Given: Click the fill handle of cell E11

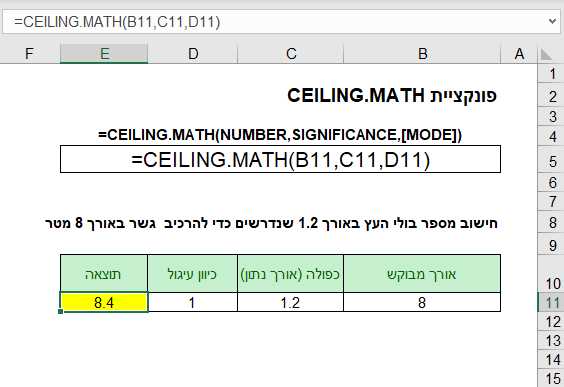Looking at the screenshot, I should coord(60,311).
